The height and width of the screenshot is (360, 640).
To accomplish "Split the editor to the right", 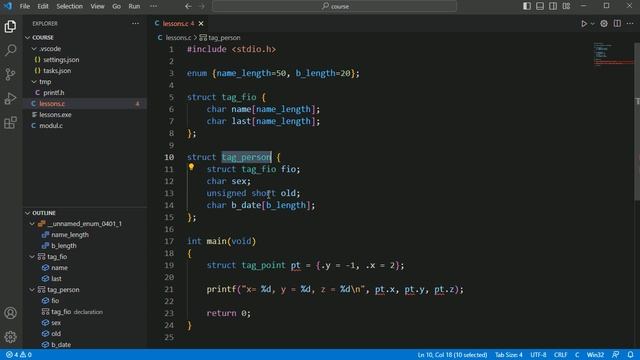I will [617, 24].
